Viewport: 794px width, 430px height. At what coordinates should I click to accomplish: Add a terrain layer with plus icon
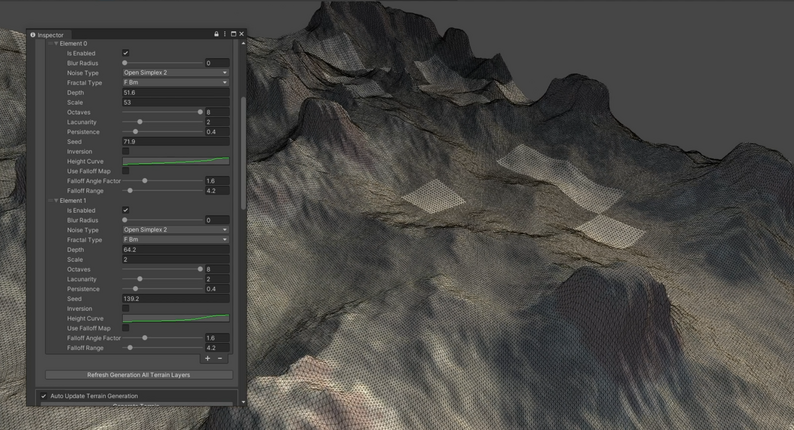pos(208,358)
